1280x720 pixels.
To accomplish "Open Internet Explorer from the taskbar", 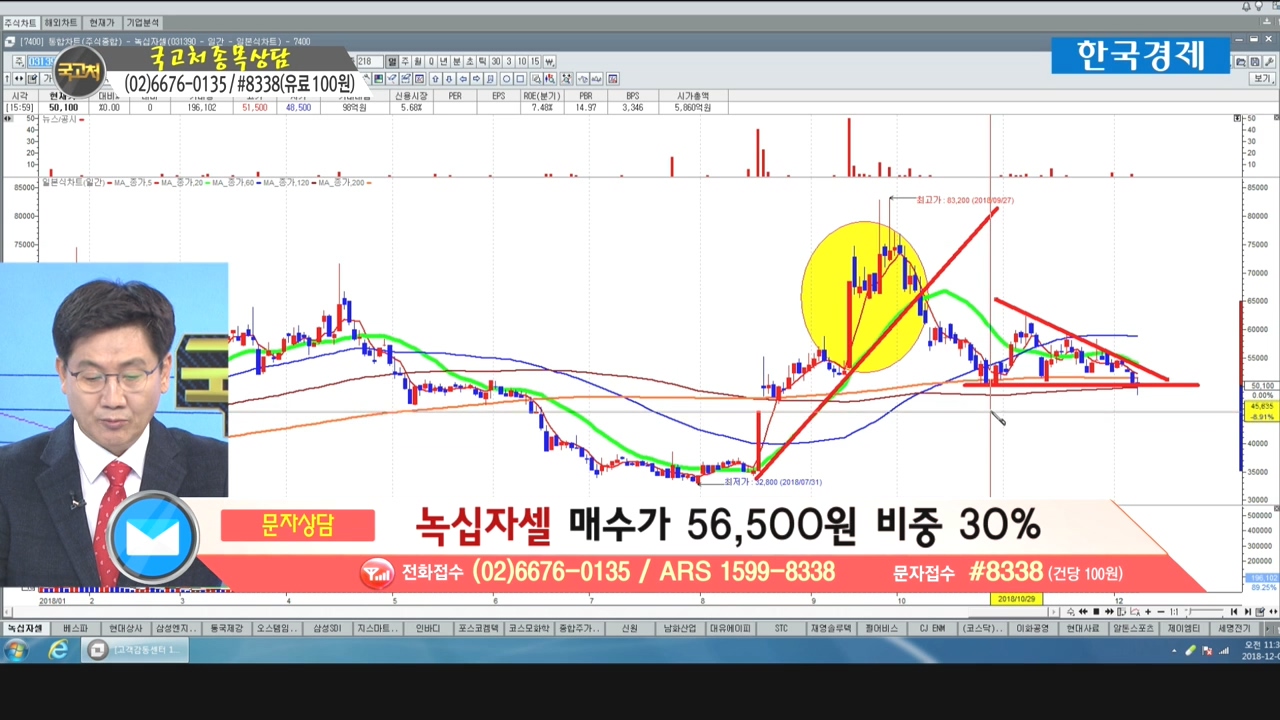I will 59,650.
